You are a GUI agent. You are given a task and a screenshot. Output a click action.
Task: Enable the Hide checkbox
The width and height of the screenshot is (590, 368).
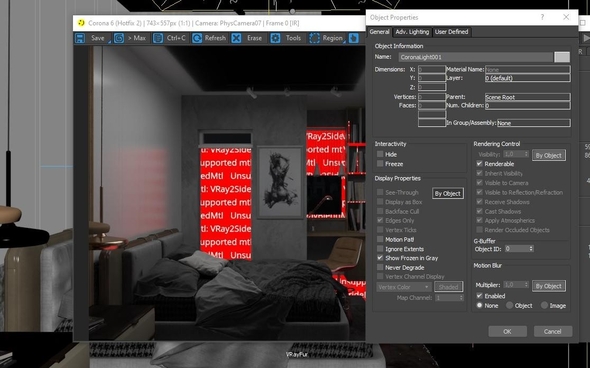(380, 154)
